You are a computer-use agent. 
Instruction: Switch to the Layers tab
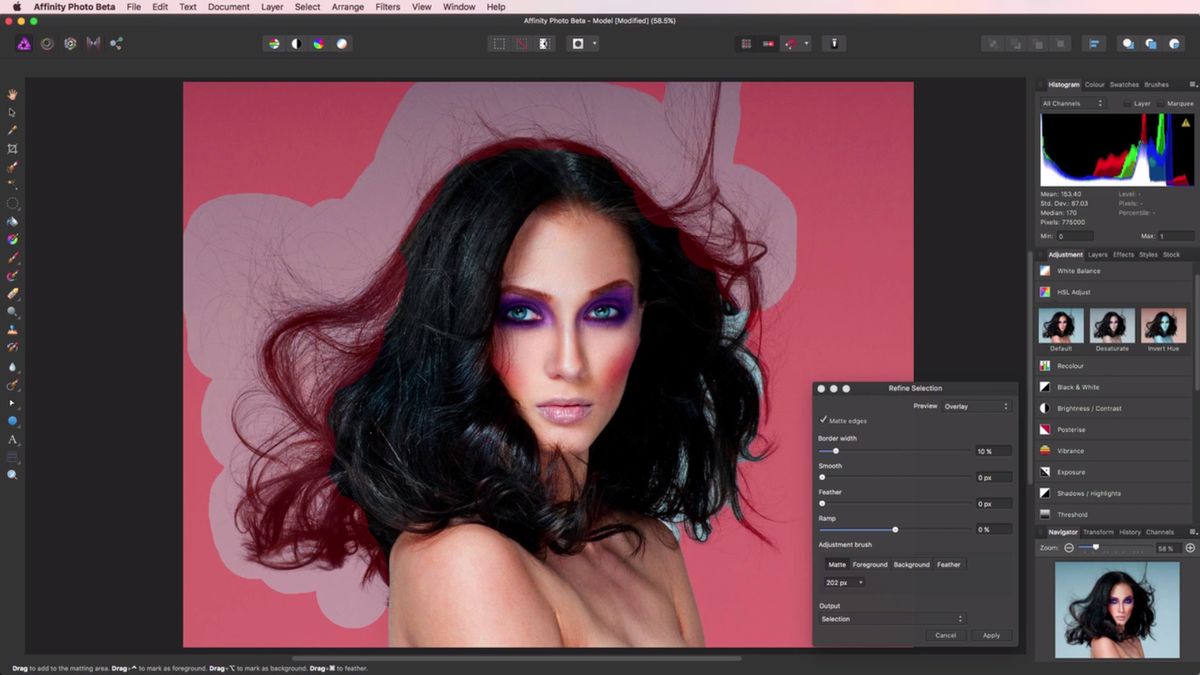coord(1097,254)
